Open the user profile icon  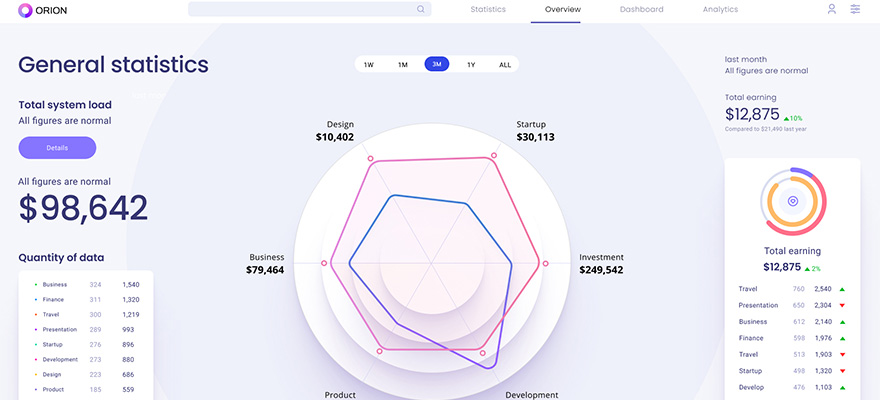coord(831,9)
